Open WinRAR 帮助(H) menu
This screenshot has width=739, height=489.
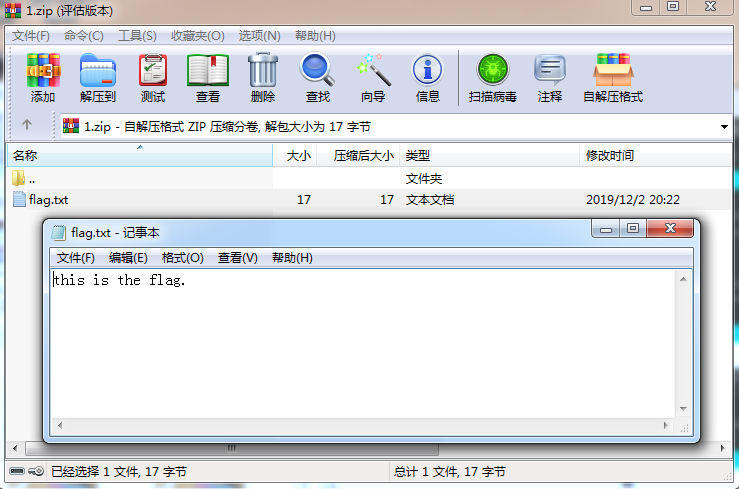(x=315, y=36)
